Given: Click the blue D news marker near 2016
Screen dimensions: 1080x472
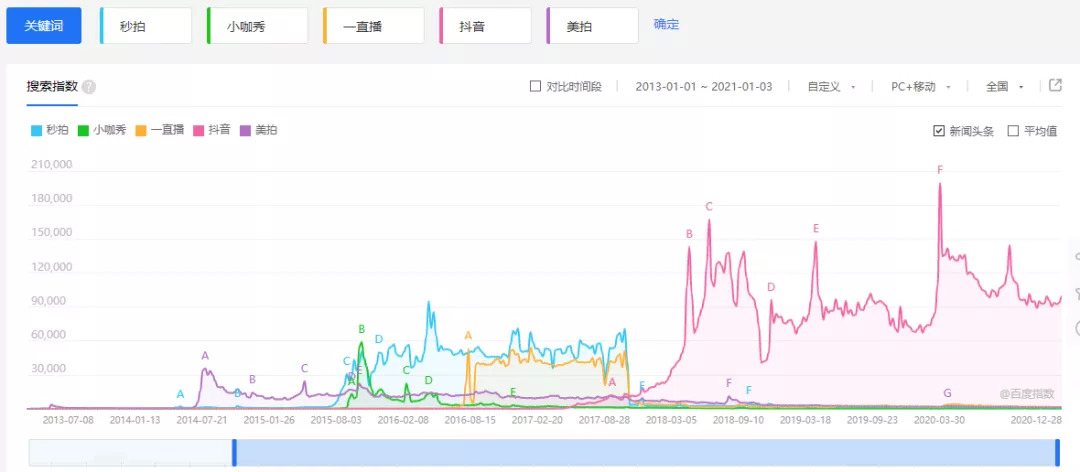Looking at the screenshot, I should pyautogui.click(x=379, y=339).
